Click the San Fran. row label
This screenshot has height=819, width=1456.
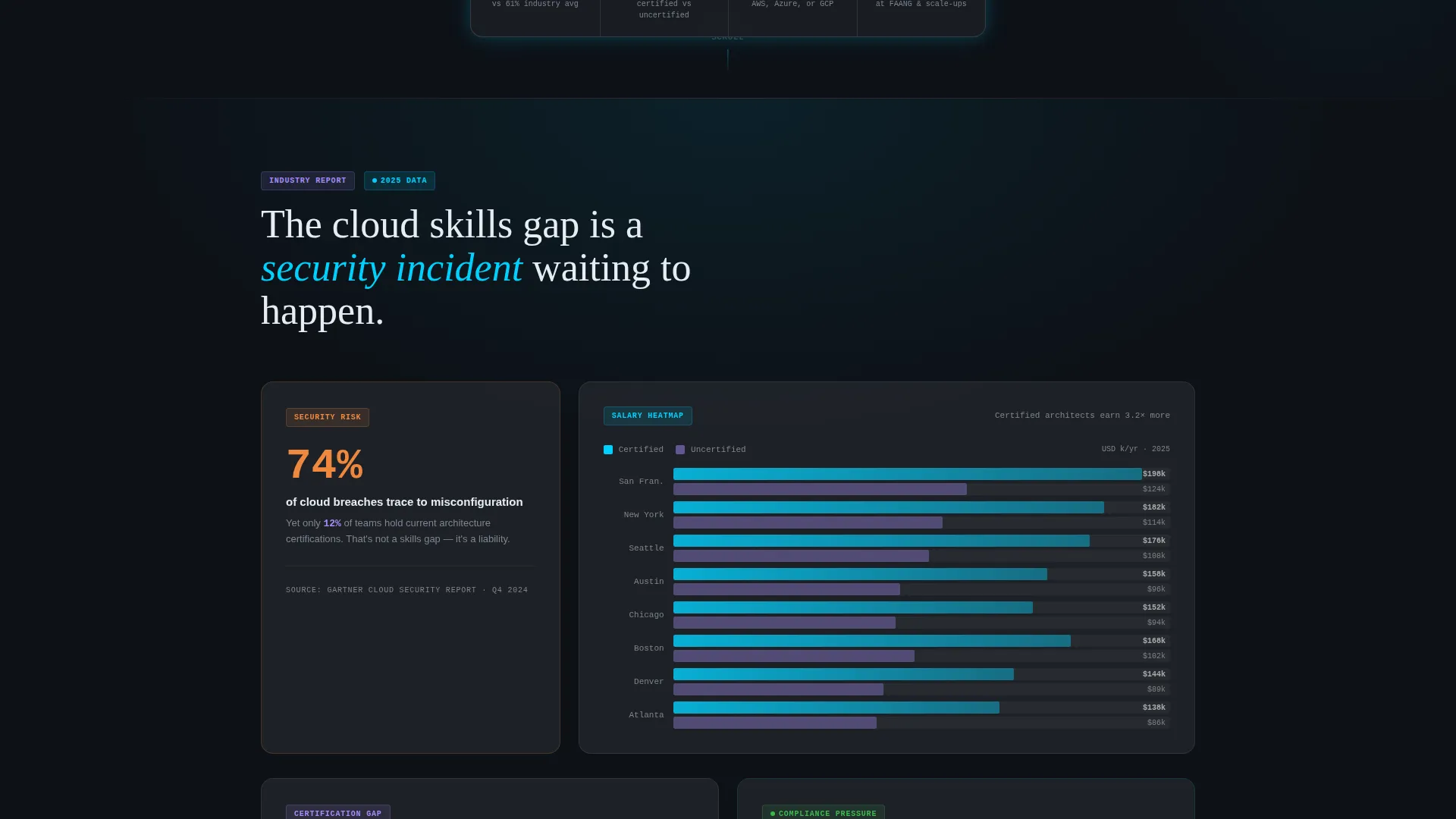[641, 482]
